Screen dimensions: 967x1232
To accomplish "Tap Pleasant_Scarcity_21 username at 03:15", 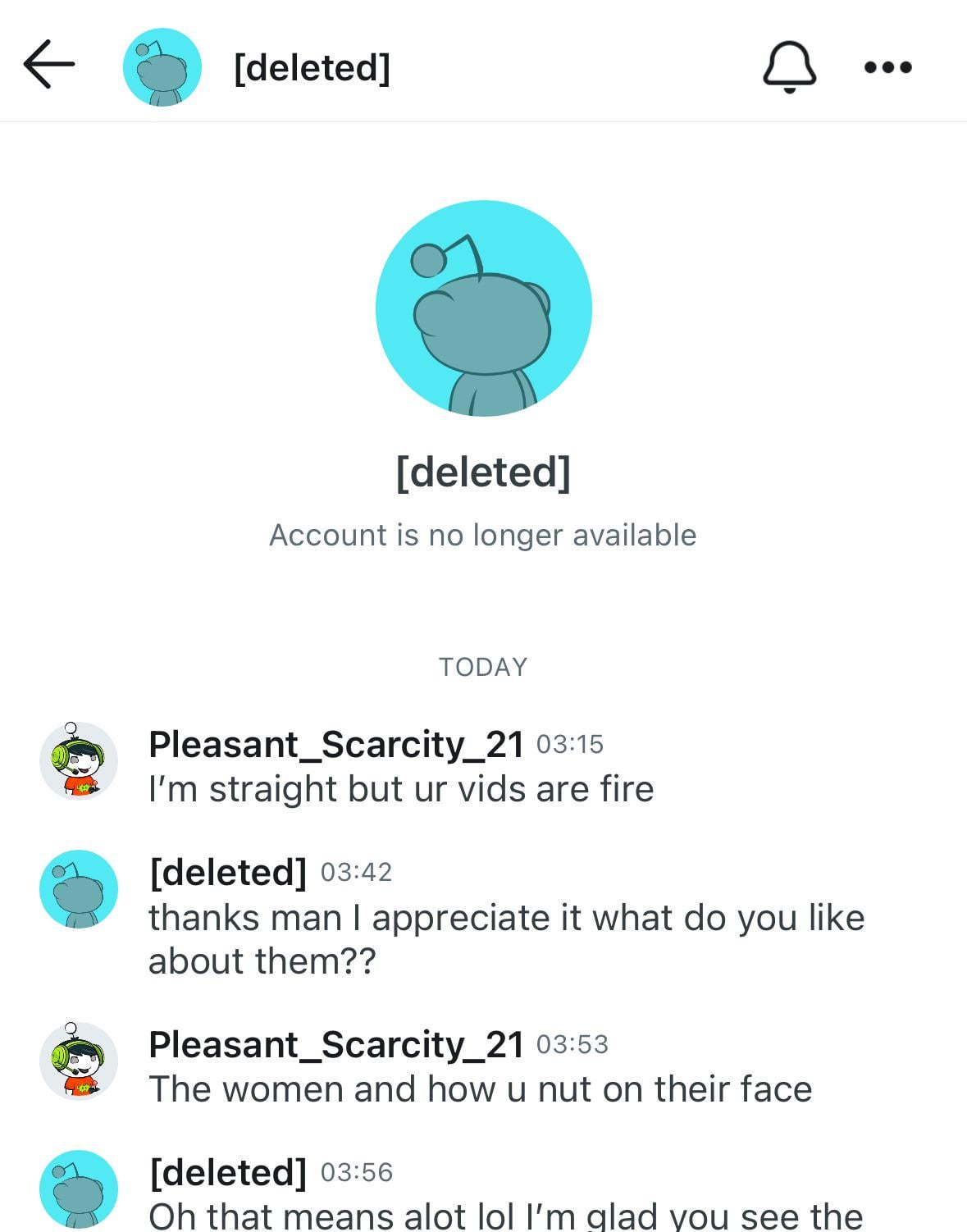I will coord(336,744).
